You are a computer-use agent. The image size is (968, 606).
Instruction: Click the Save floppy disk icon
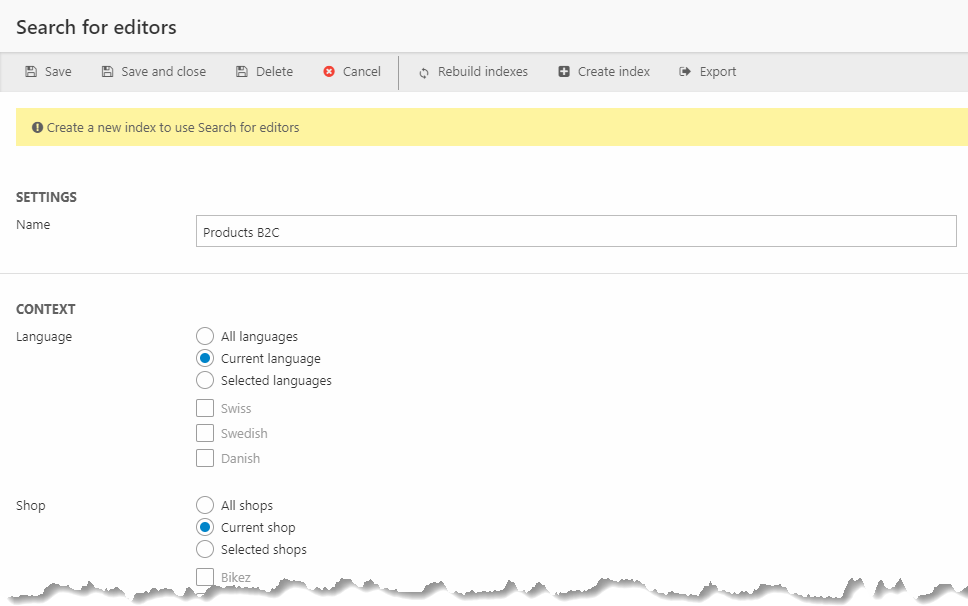click(x=31, y=72)
